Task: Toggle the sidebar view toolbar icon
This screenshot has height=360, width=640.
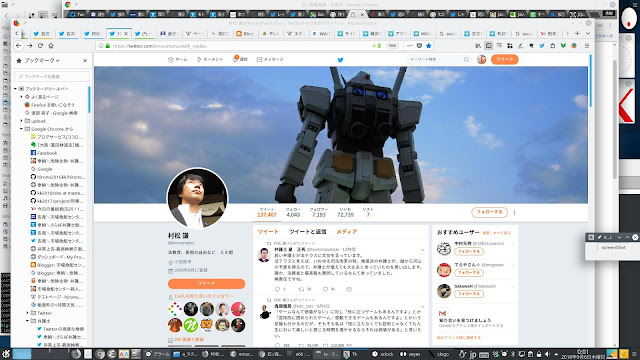Action: tap(489, 46)
